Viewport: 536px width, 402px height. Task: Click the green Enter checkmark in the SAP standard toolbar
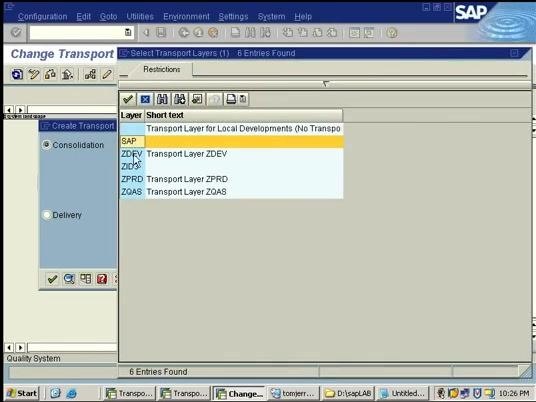tap(16, 32)
